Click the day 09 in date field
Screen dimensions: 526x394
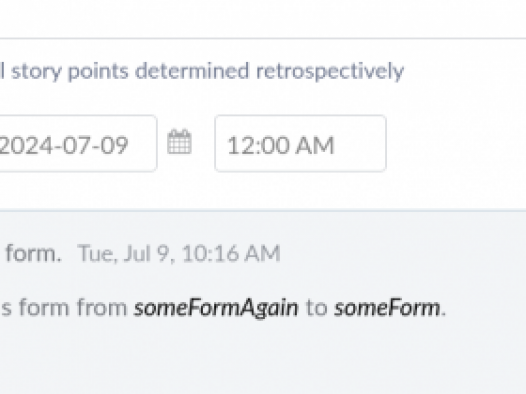point(114,146)
